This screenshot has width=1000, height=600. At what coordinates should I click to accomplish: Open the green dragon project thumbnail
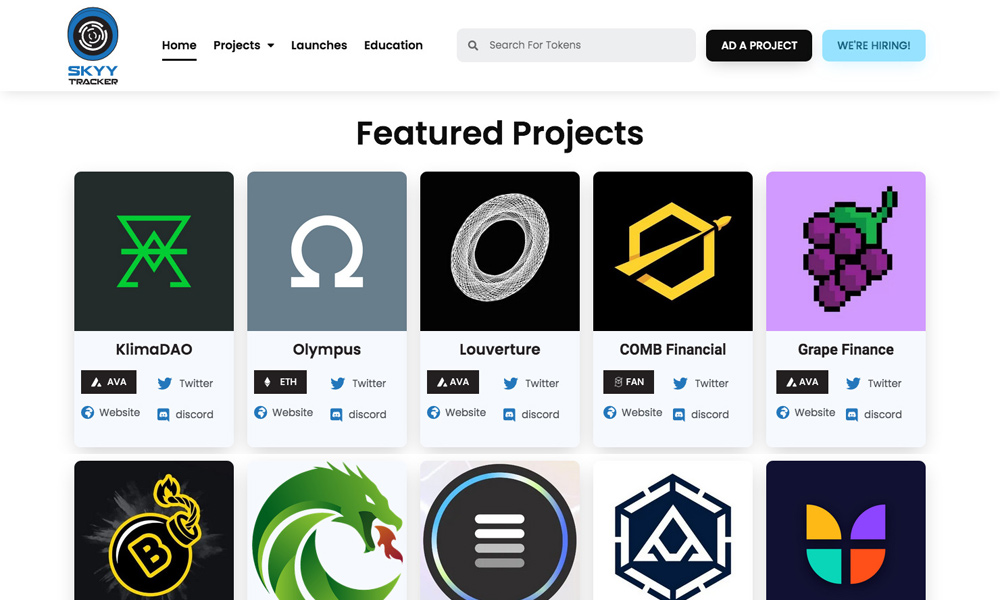tap(327, 530)
